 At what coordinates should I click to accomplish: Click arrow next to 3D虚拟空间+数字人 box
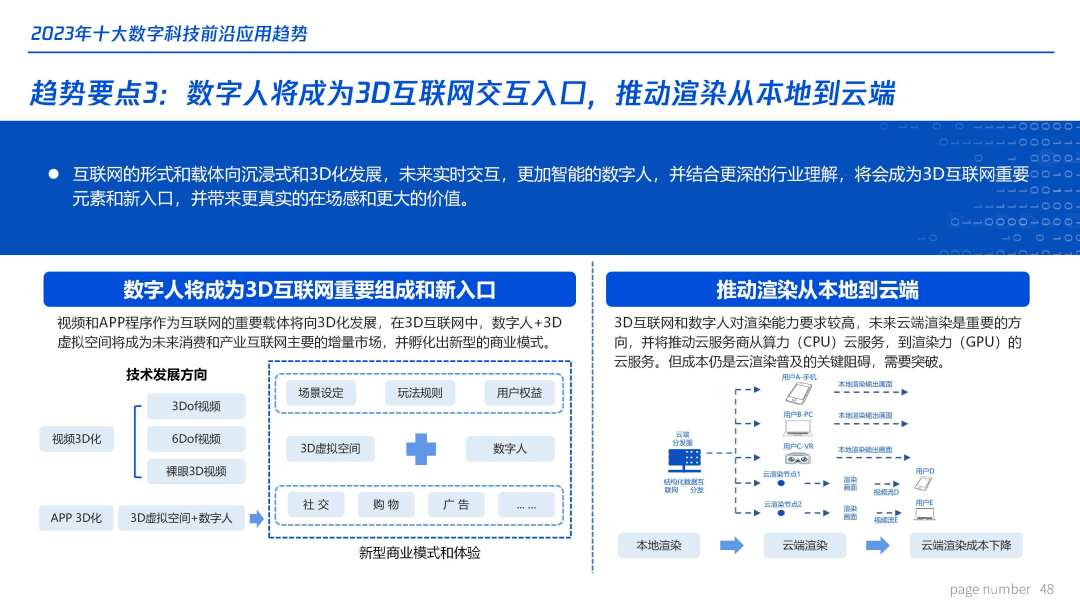click(x=256, y=518)
